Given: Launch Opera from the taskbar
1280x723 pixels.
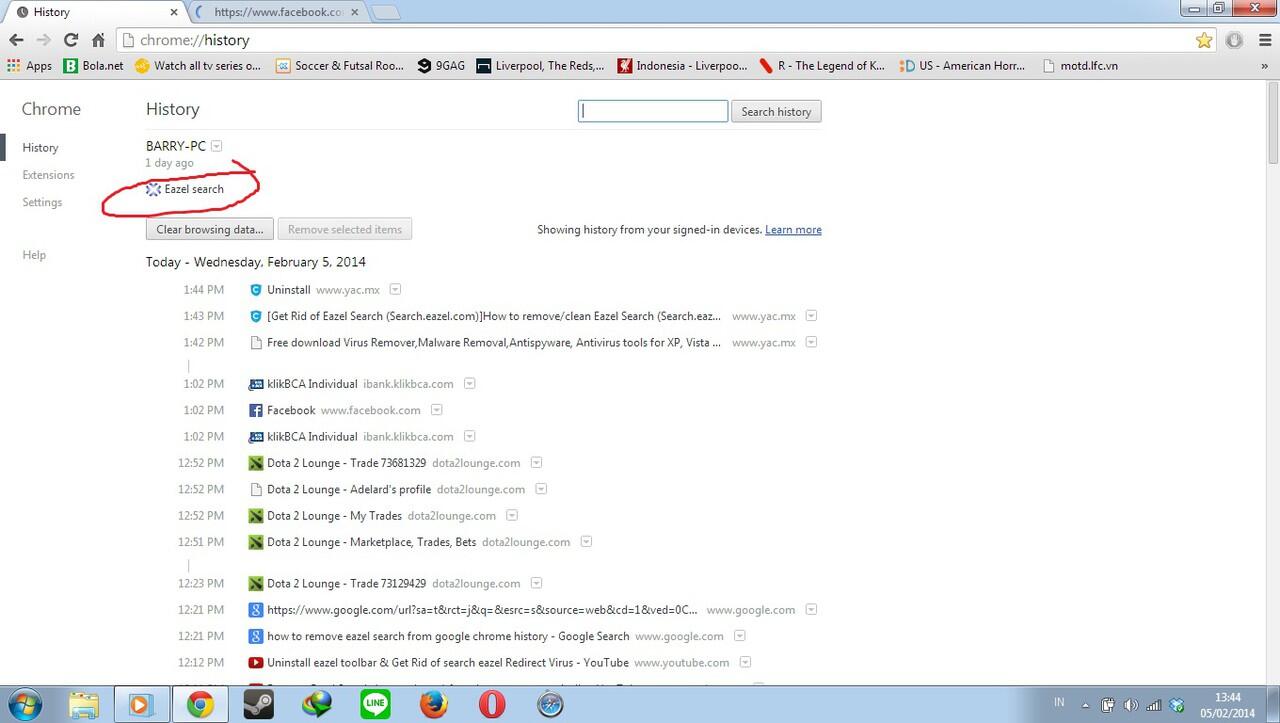Looking at the screenshot, I should [491, 705].
